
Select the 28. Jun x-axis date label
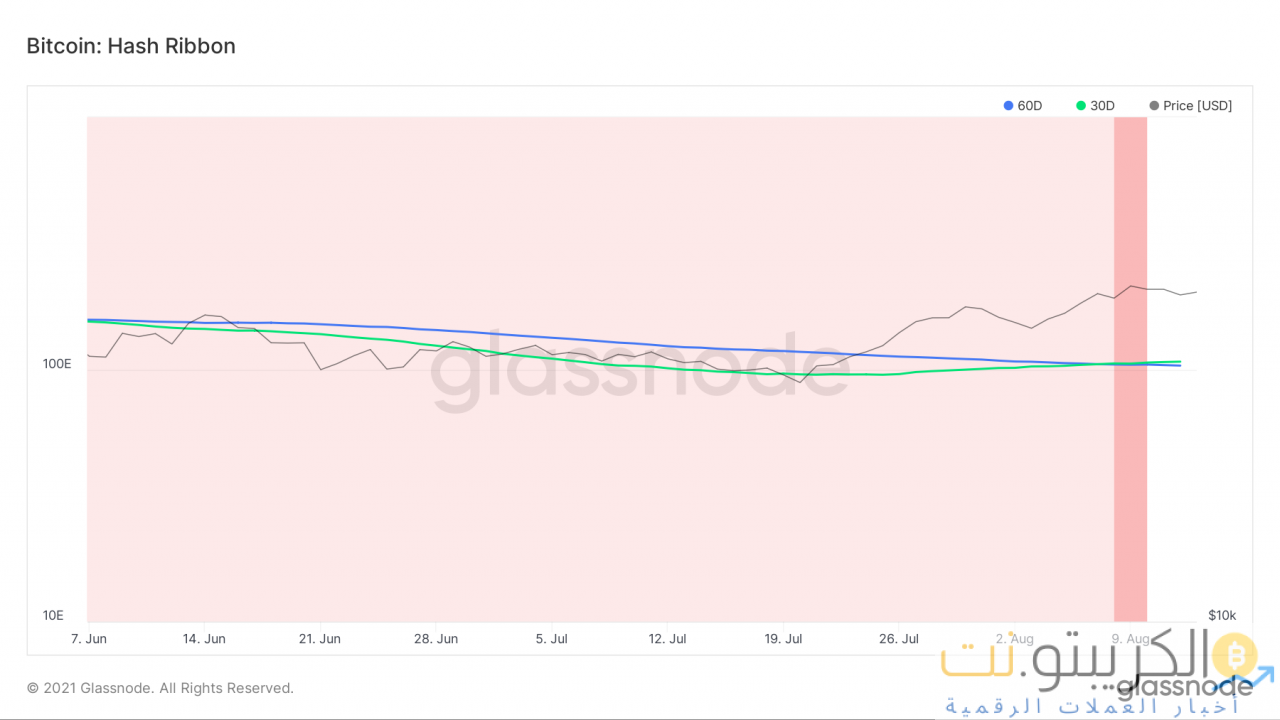[434, 638]
